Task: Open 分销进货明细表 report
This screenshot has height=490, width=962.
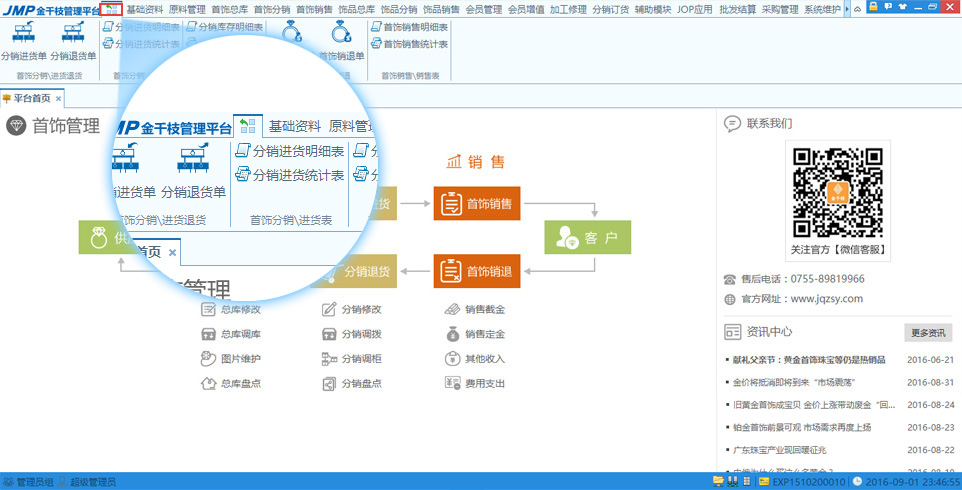Action: point(141,27)
